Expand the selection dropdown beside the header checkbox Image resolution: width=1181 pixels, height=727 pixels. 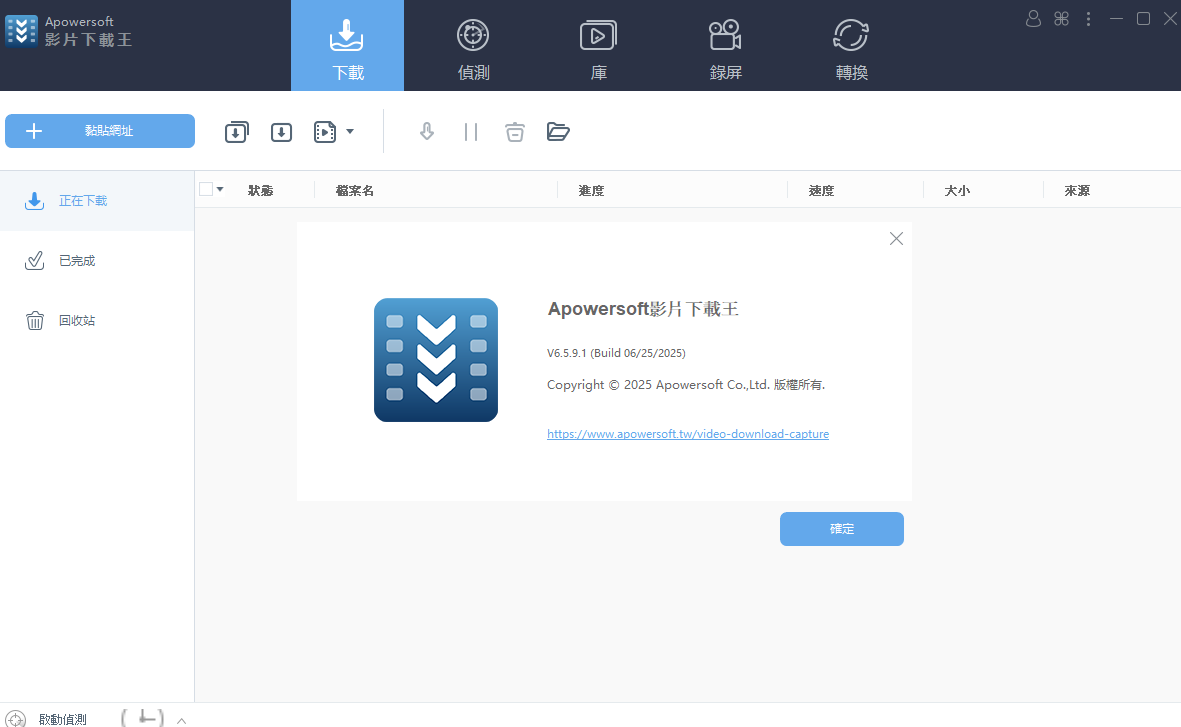pyautogui.click(x=220, y=189)
